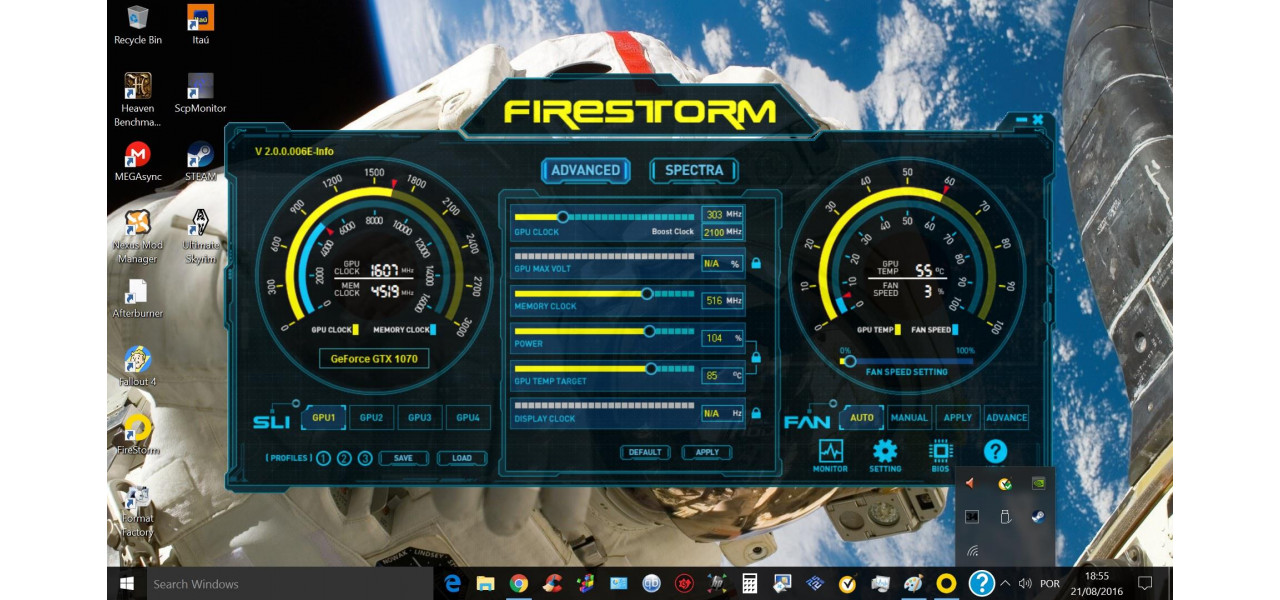Click the GPU Clock slider handle

click(x=563, y=217)
